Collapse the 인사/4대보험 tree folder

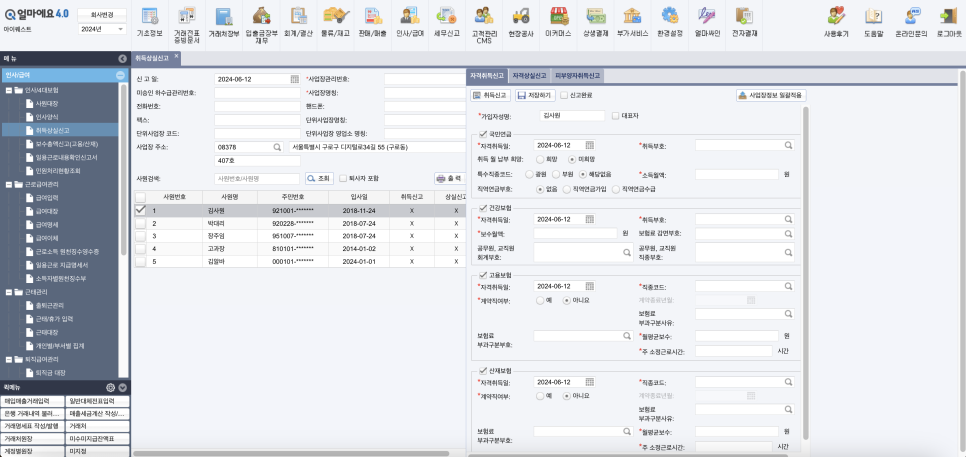9,90
